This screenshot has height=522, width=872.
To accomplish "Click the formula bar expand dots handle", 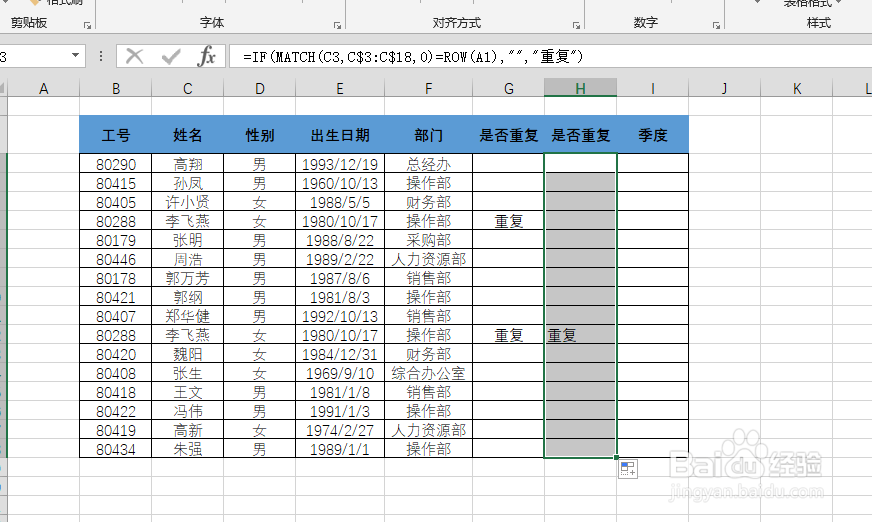I will (x=101, y=56).
